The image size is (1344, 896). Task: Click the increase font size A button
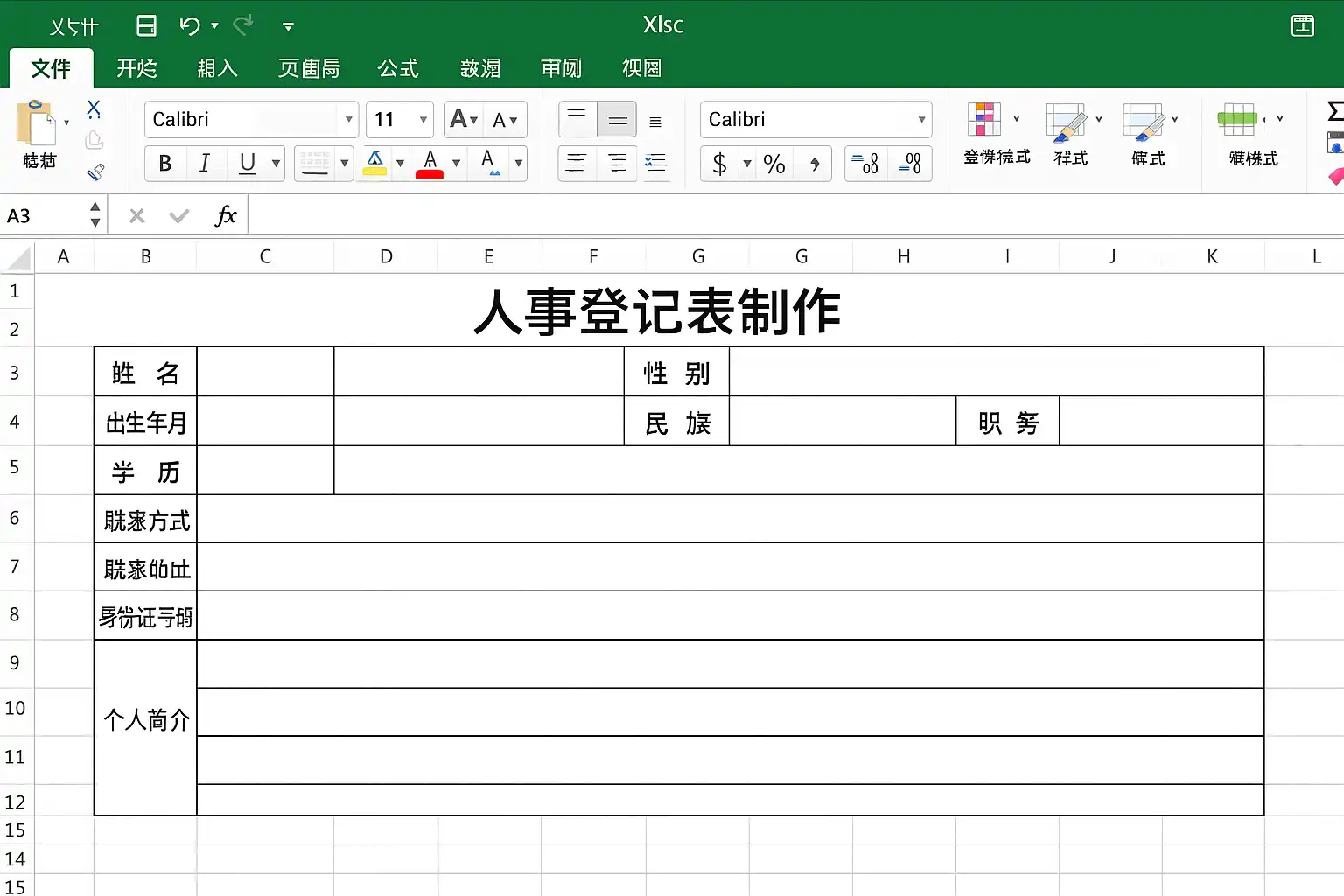click(x=463, y=120)
